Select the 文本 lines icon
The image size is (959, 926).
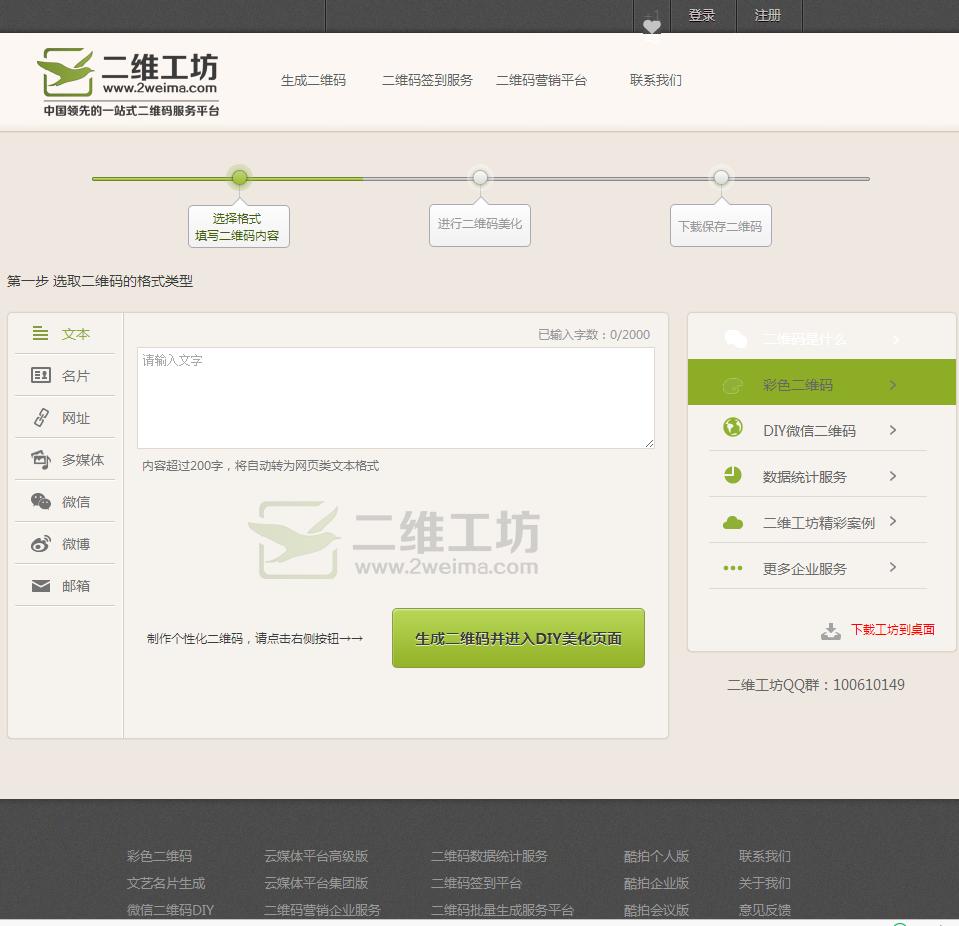tap(40, 333)
